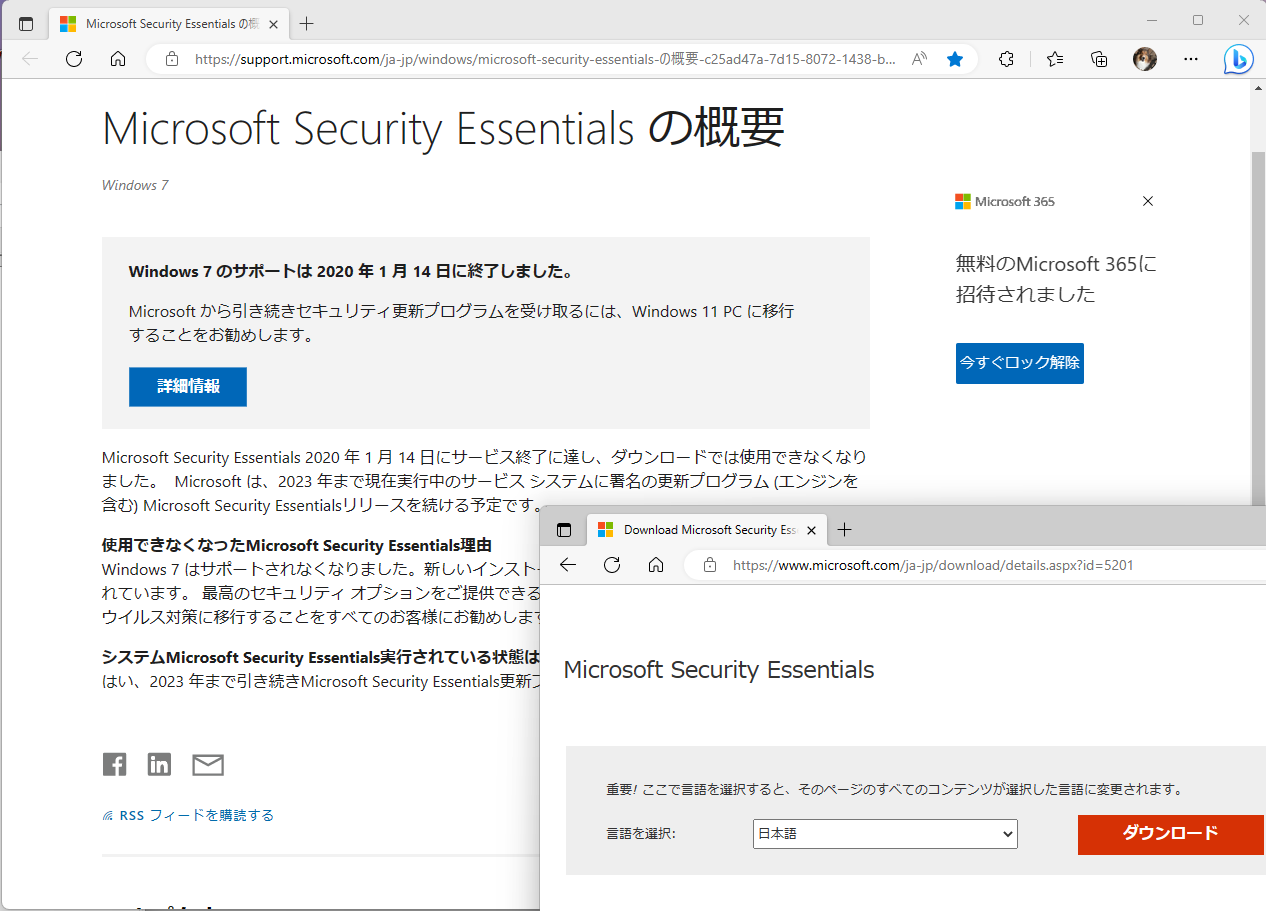Open the tab actions menu

point(26,21)
